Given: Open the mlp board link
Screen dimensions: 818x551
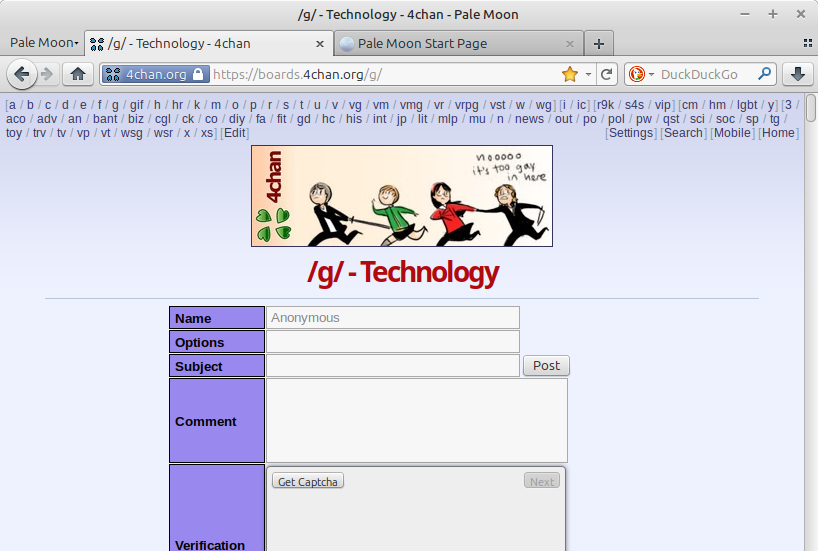Looking at the screenshot, I should click(x=448, y=119).
